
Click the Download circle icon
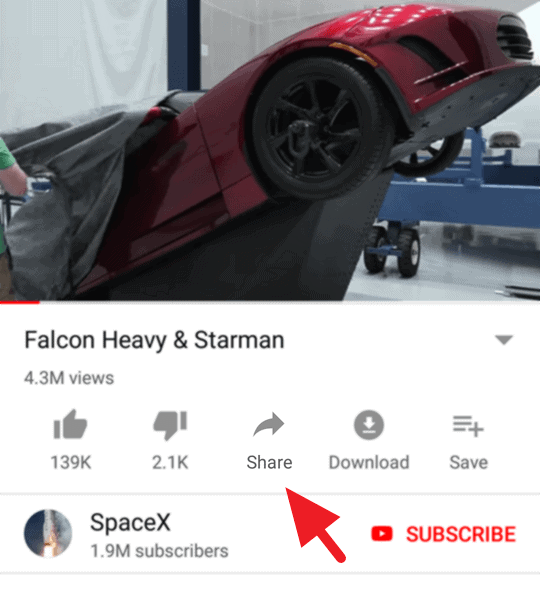coord(369,425)
